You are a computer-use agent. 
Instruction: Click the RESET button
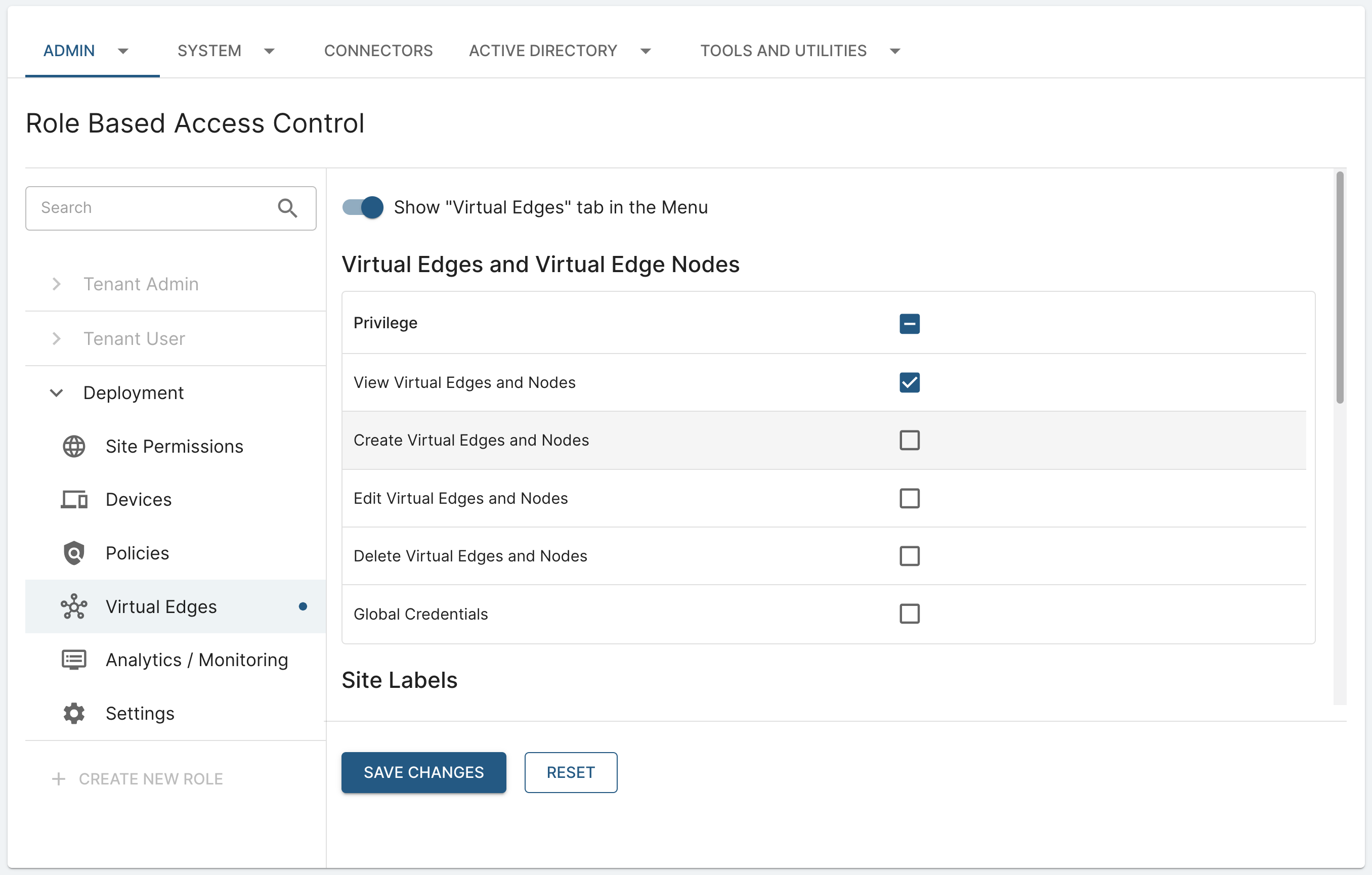click(570, 772)
